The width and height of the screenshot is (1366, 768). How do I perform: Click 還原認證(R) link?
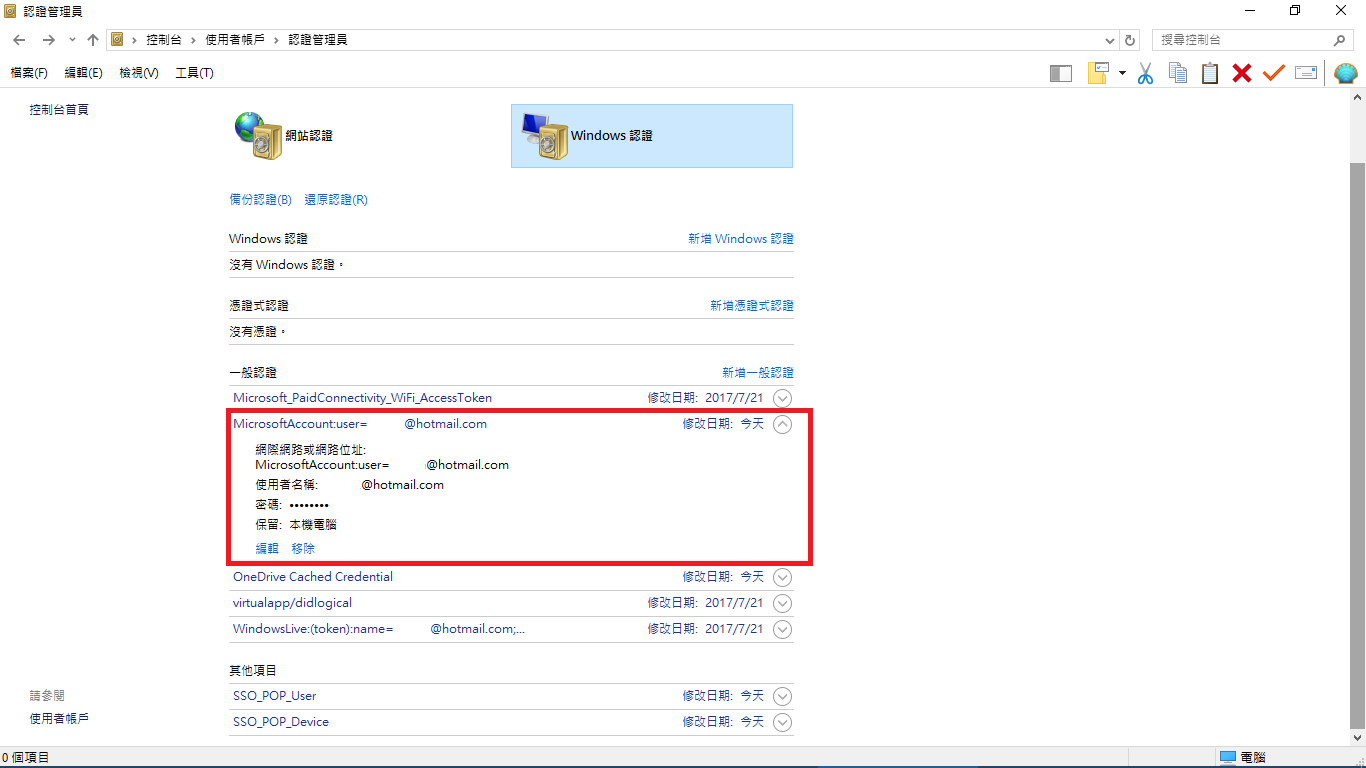pos(336,200)
